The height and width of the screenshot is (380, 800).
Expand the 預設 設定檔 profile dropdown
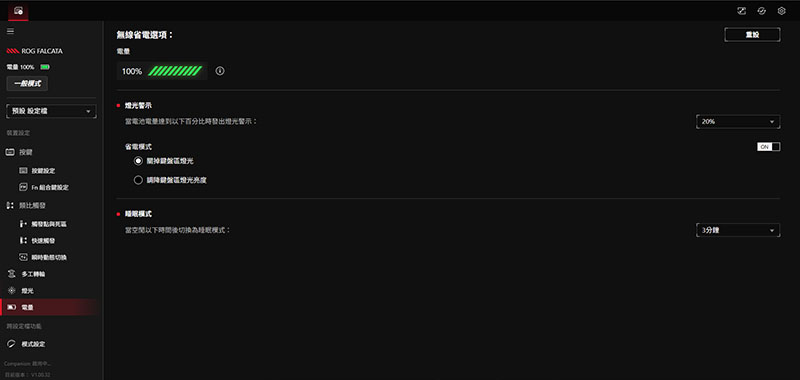[51, 111]
